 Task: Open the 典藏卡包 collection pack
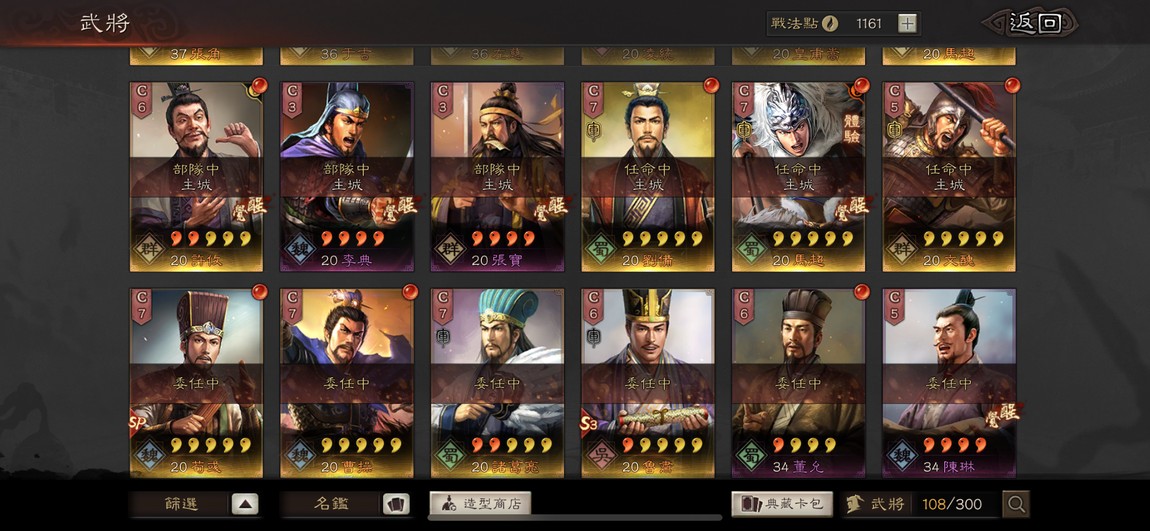(782, 504)
